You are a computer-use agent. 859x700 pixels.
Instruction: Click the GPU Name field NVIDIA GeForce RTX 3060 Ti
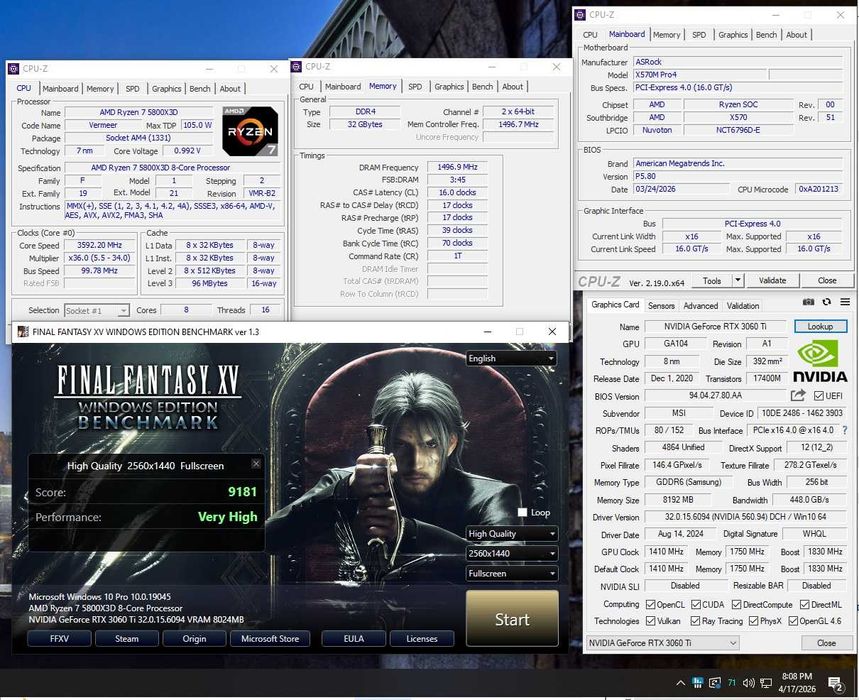[x=715, y=326]
